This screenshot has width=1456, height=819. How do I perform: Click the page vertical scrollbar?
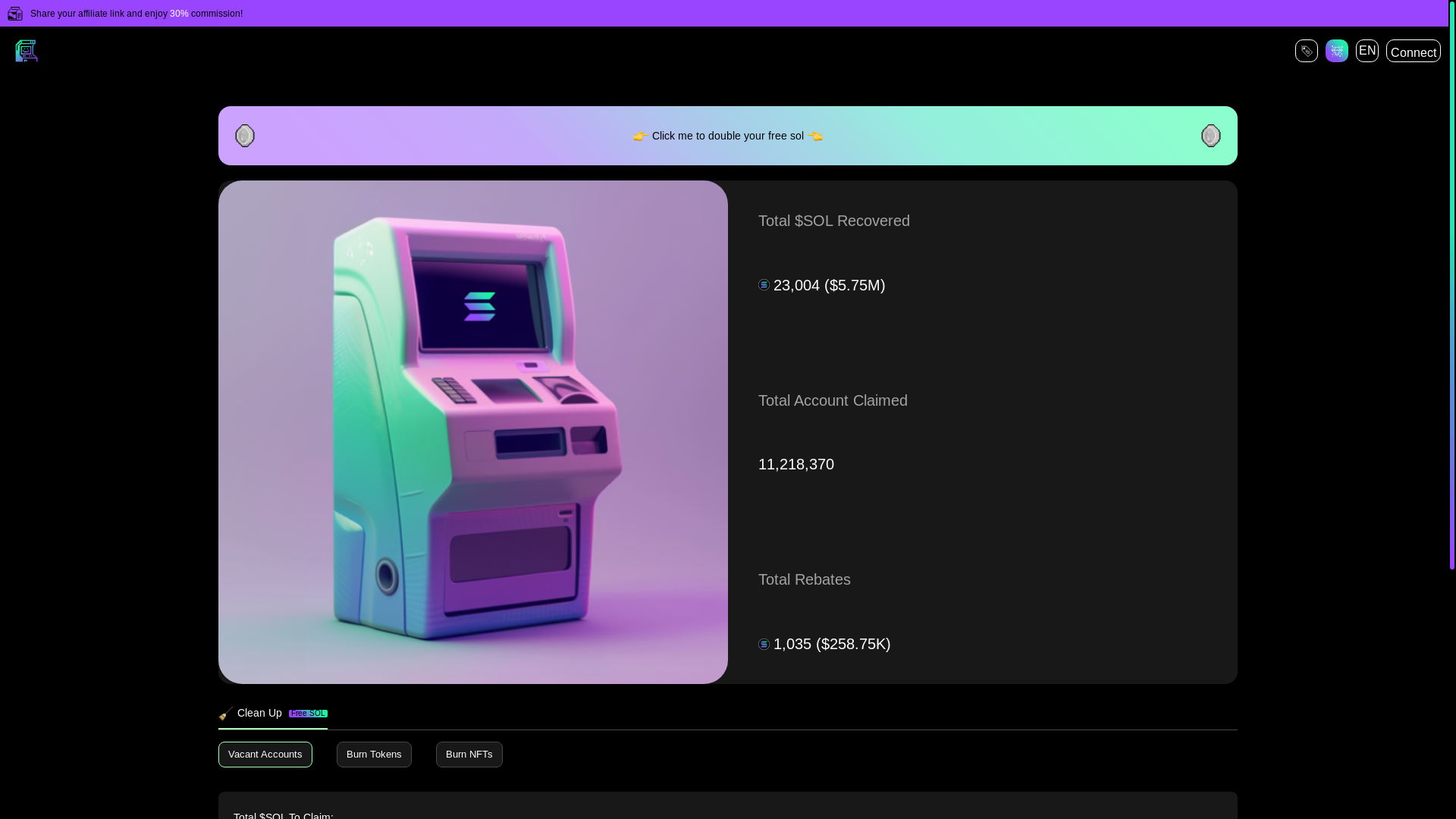coord(1451,284)
